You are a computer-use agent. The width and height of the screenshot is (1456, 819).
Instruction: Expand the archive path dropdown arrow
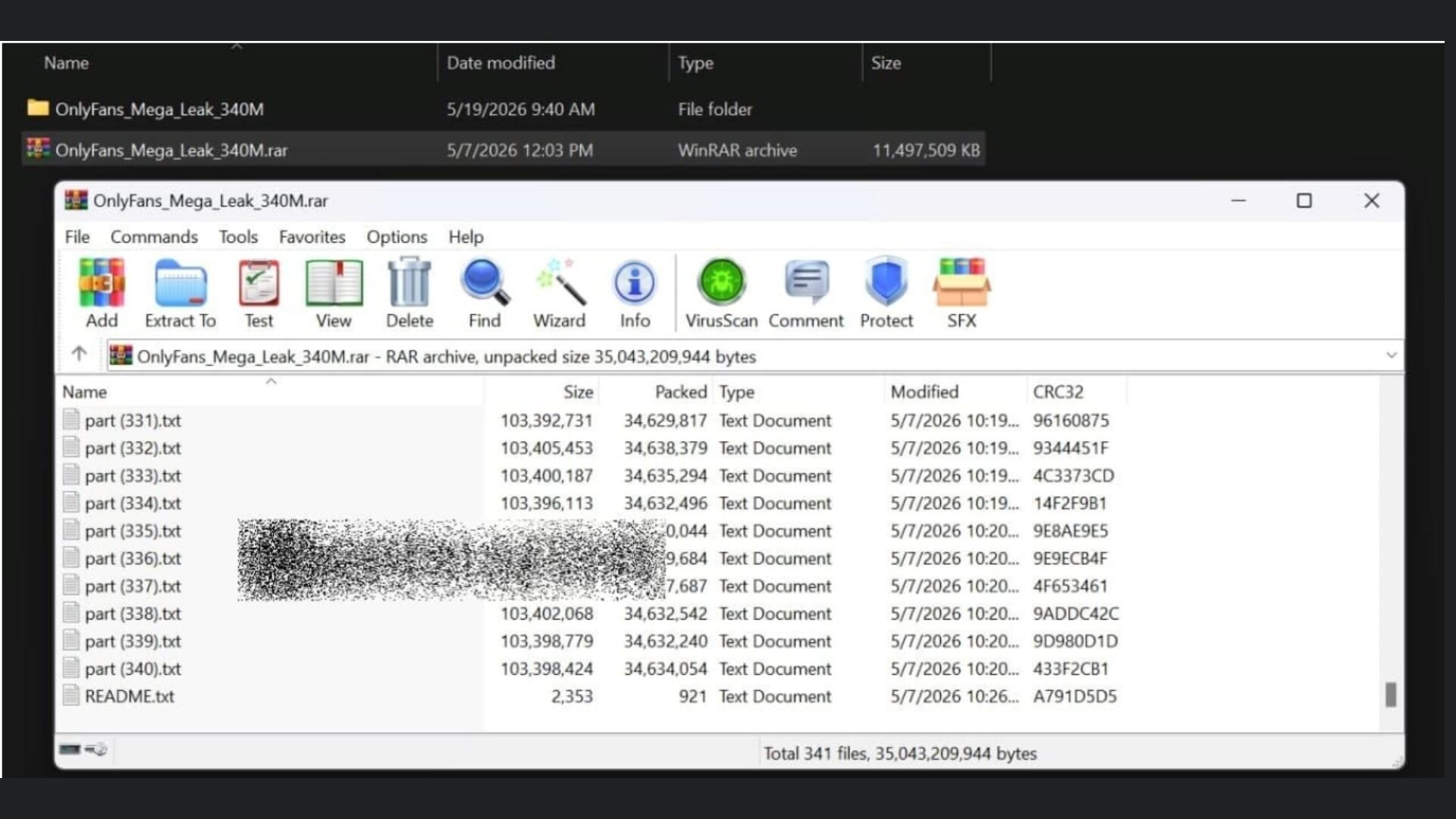[x=1392, y=355]
